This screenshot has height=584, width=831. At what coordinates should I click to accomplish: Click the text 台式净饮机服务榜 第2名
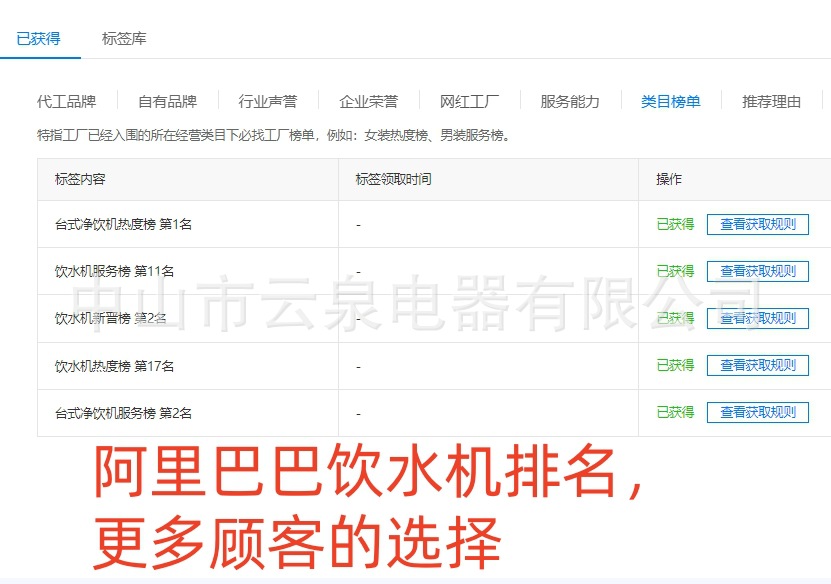point(123,413)
